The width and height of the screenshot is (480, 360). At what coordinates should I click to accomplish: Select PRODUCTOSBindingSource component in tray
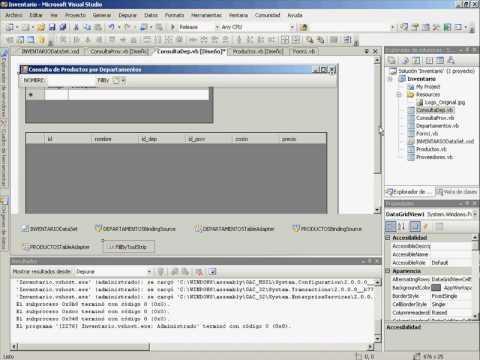(x=327, y=229)
